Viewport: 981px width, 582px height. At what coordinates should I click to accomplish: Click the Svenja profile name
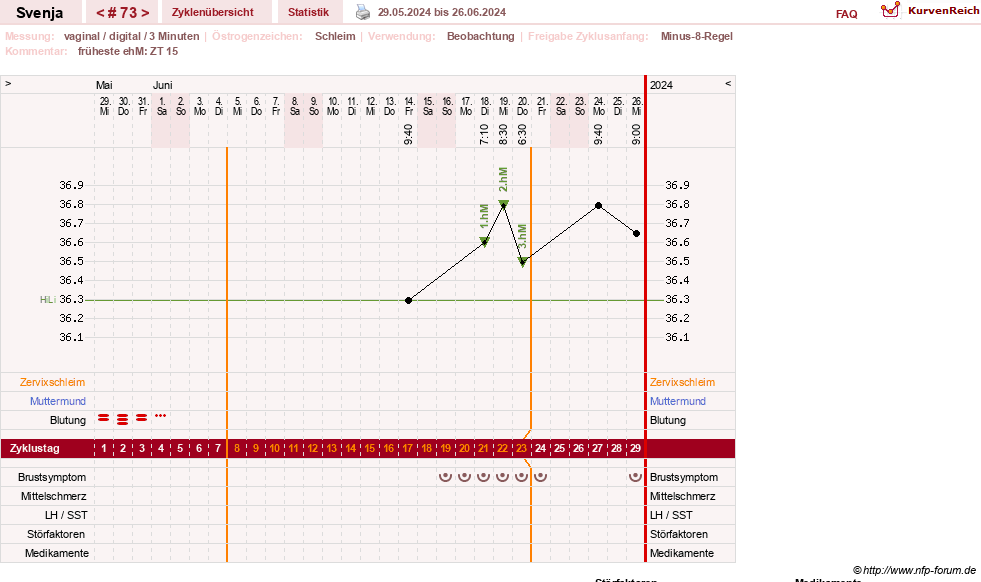click(39, 13)
